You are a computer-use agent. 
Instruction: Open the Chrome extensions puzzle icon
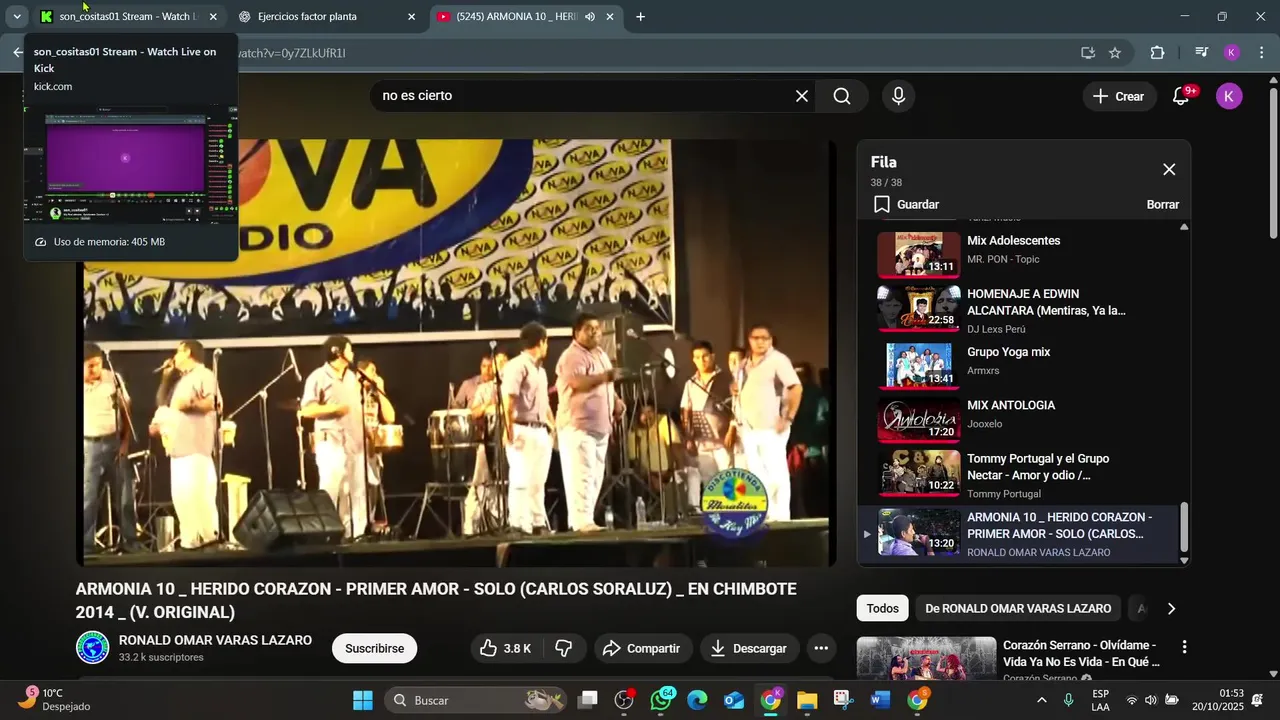(x=1157, y=53)
